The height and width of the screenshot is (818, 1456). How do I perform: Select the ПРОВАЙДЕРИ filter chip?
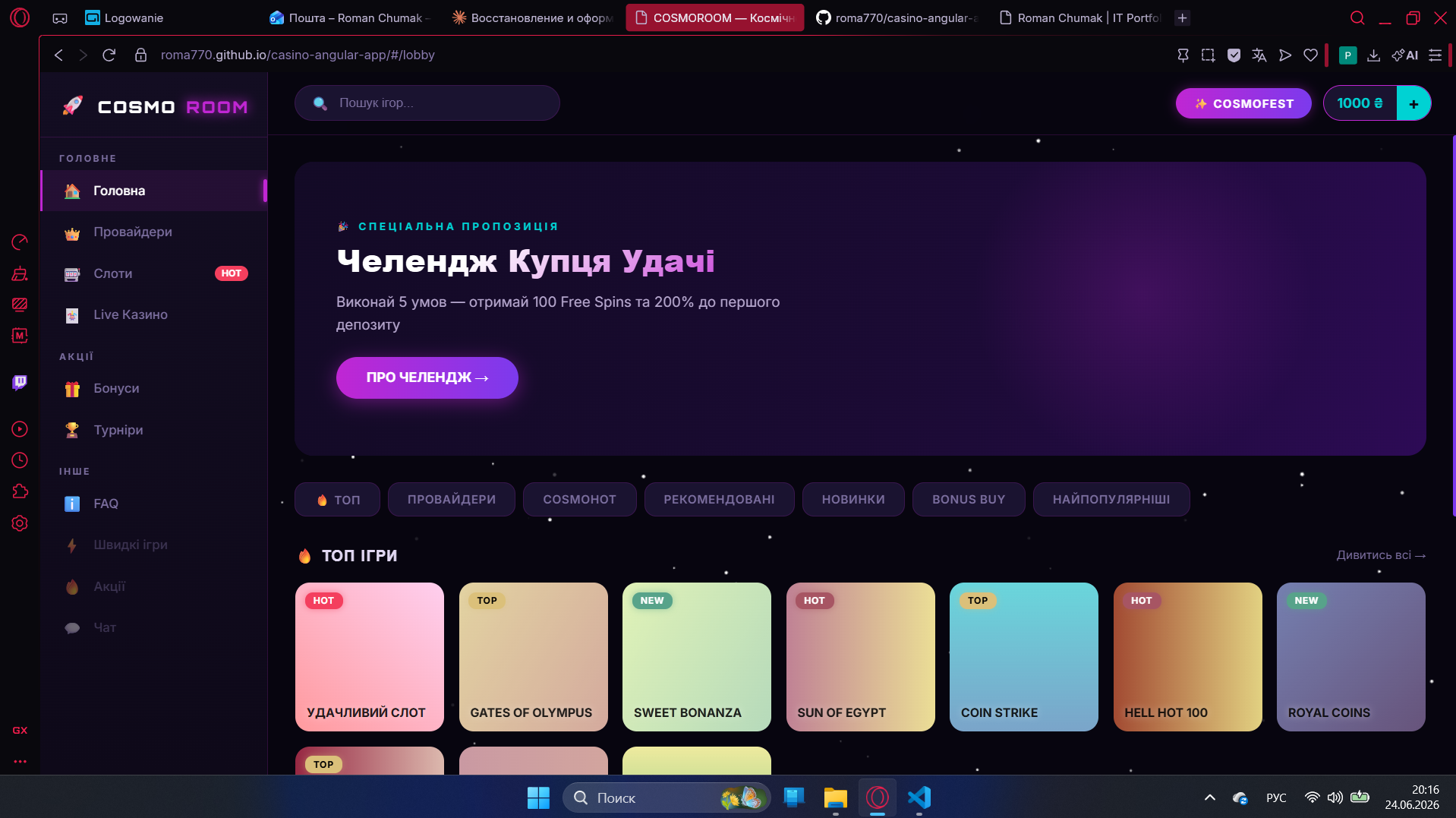(x=452, y=500)
